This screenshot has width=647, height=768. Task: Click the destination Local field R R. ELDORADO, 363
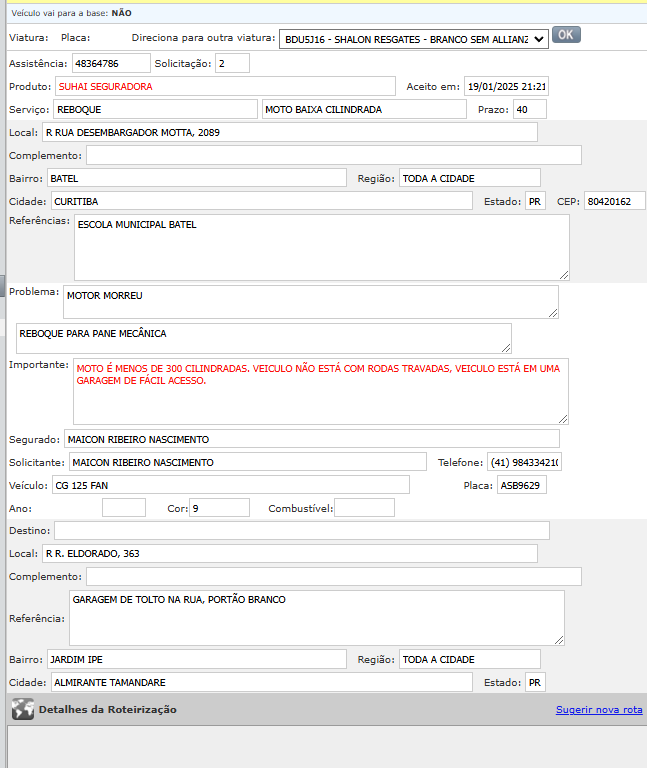(289, 553)
